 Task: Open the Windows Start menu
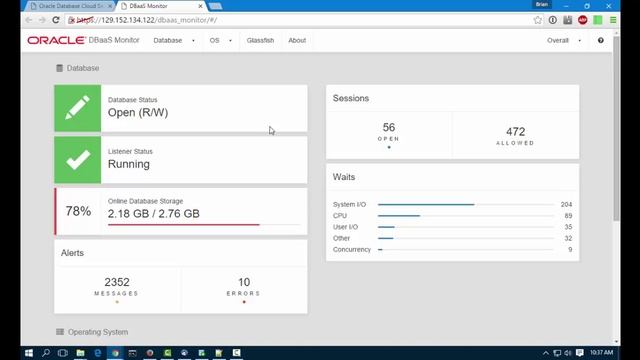tap(29, 353)
